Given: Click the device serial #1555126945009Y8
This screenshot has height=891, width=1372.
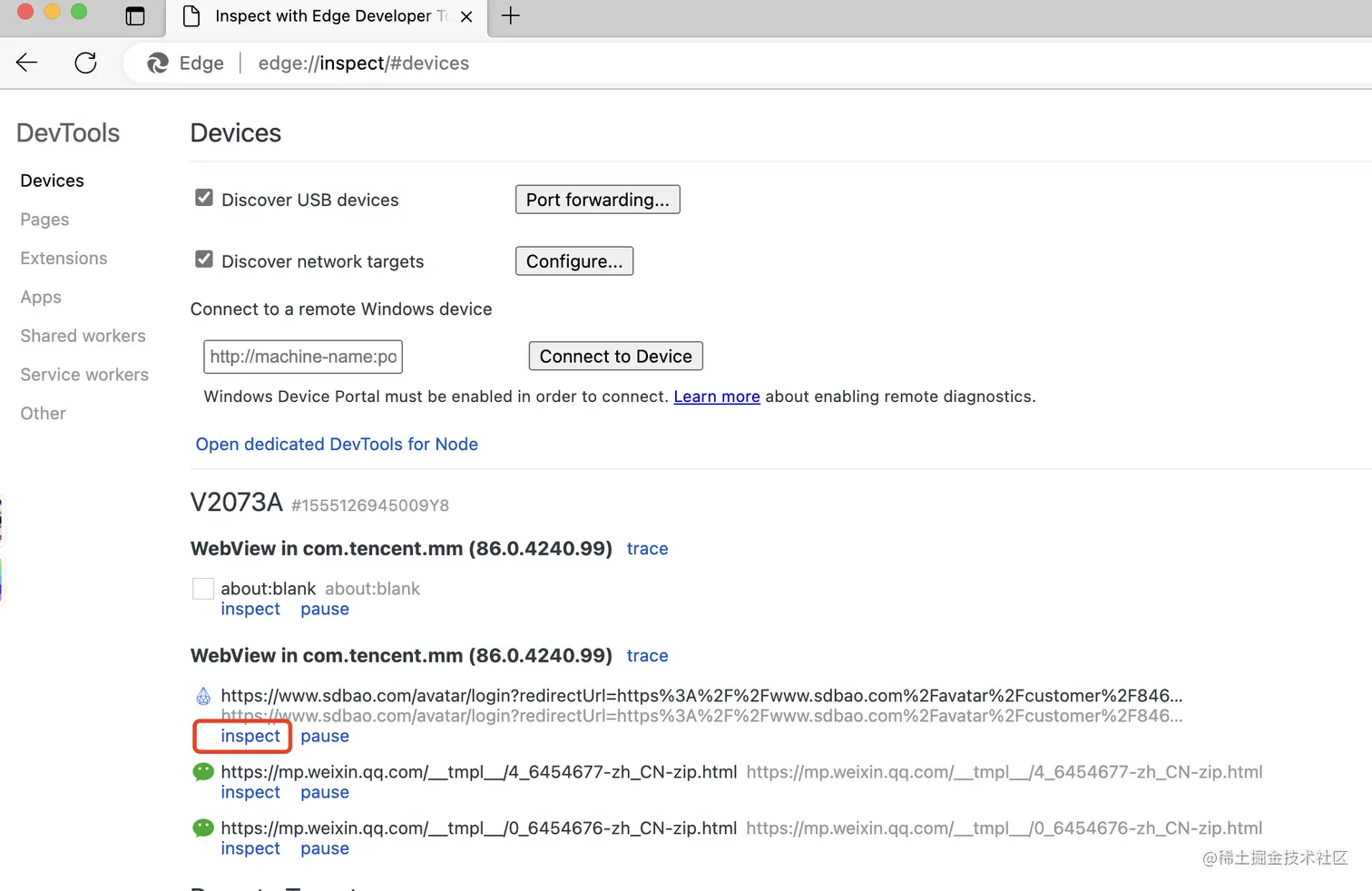Looking at the screenshot, I should coord(370,505).
